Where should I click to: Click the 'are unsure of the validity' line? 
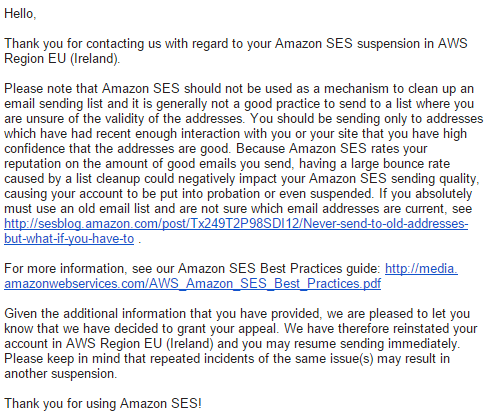coord(244,119)
